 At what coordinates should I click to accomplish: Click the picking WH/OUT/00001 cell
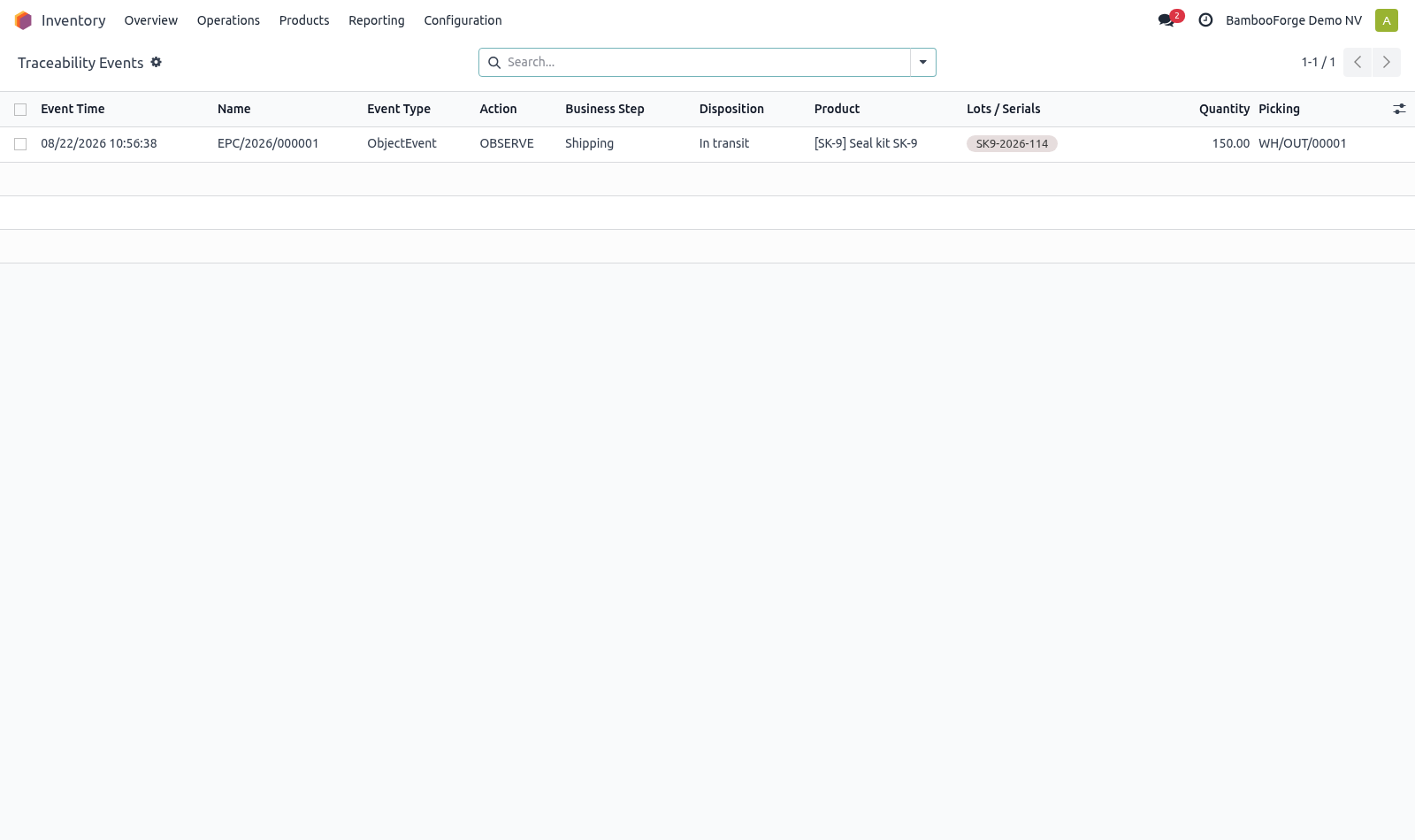pyautogui.click(x=1303, y=143)
